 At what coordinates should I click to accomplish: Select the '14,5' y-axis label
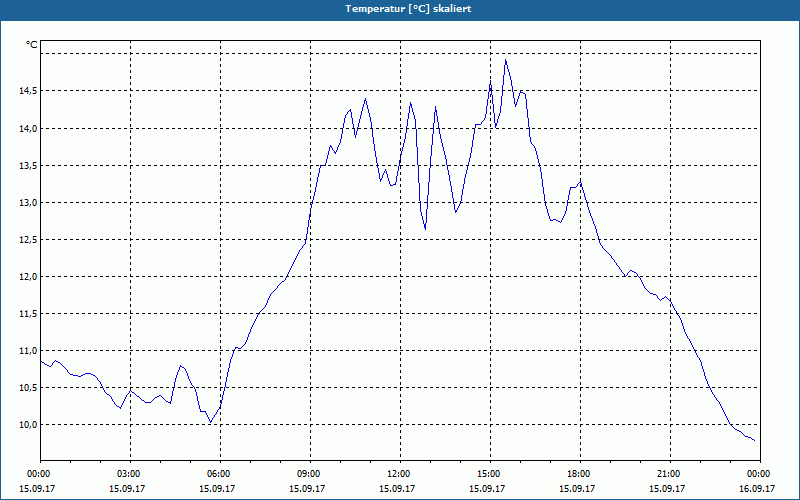pyautogui.click(x=29, y=91)
